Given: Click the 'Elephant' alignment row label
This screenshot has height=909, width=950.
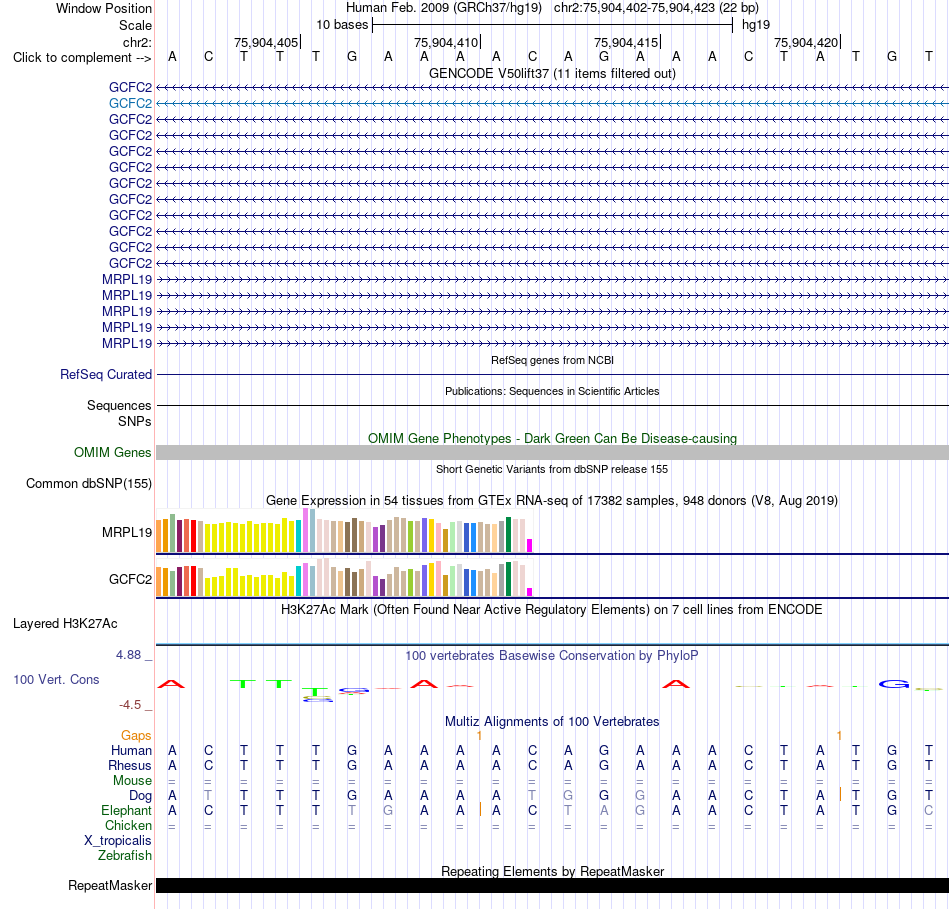Looking at the screenshot, I should [127, 811].
